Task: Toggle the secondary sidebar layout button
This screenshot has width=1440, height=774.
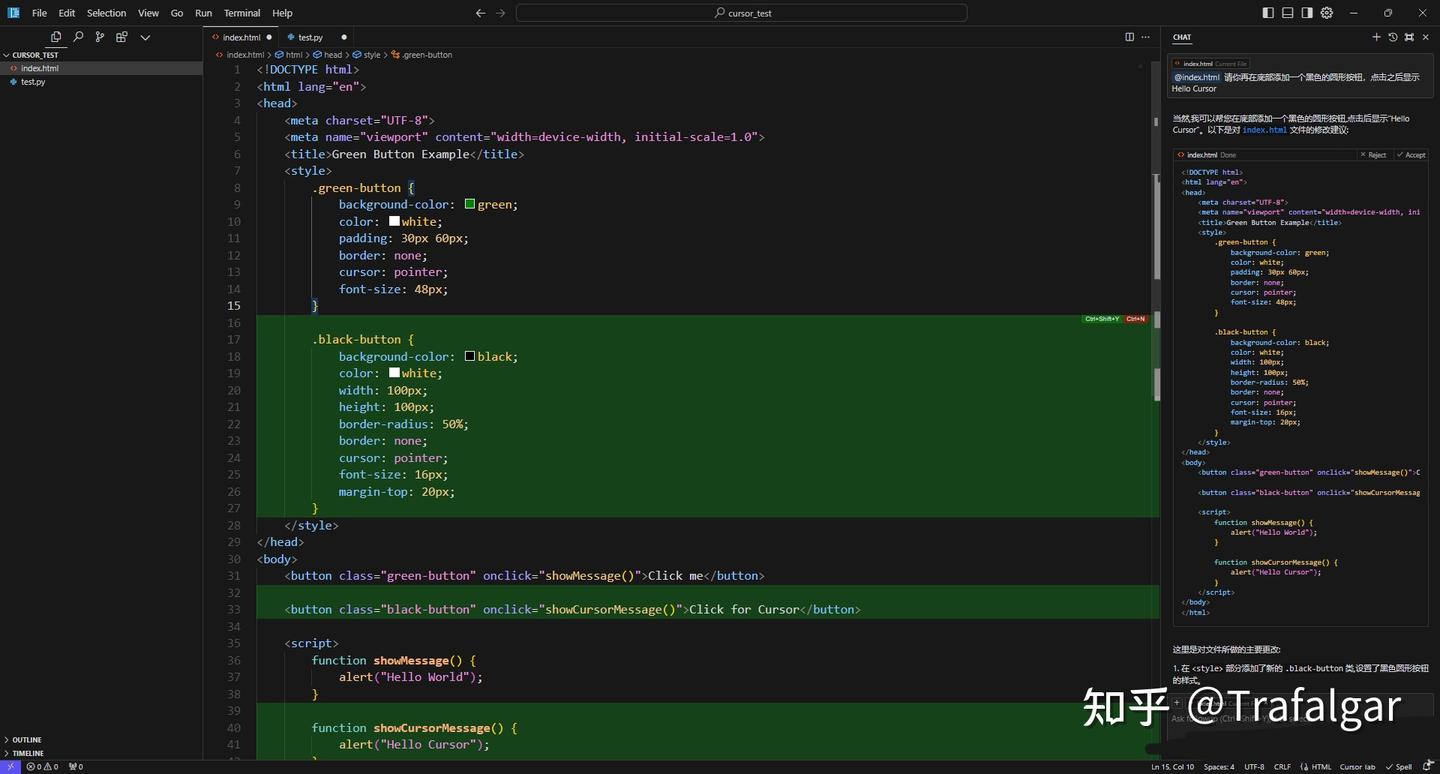Action: (1307, 13)
